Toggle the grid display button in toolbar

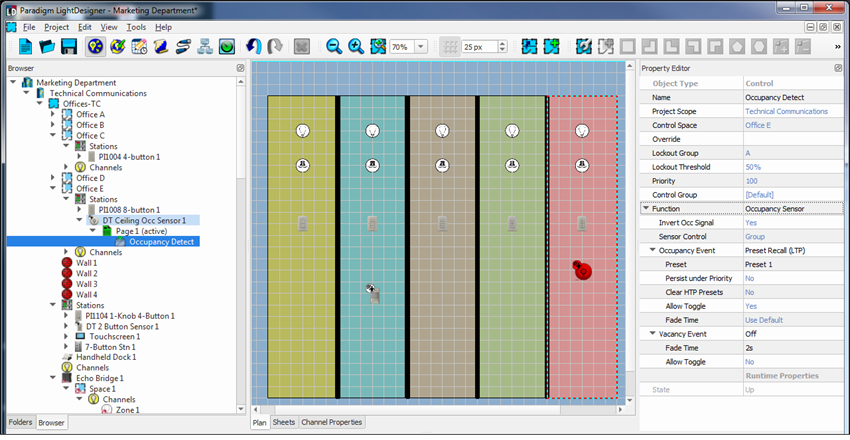coord(449,47)
